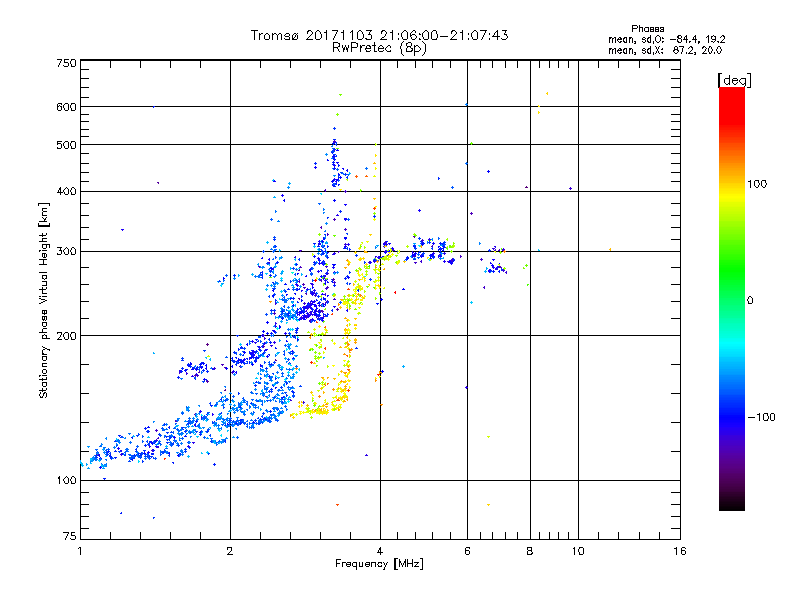The height and width of the screenshot is (600, 800).
Task: Click the x-axis '2' tick label
Action: 230,551
